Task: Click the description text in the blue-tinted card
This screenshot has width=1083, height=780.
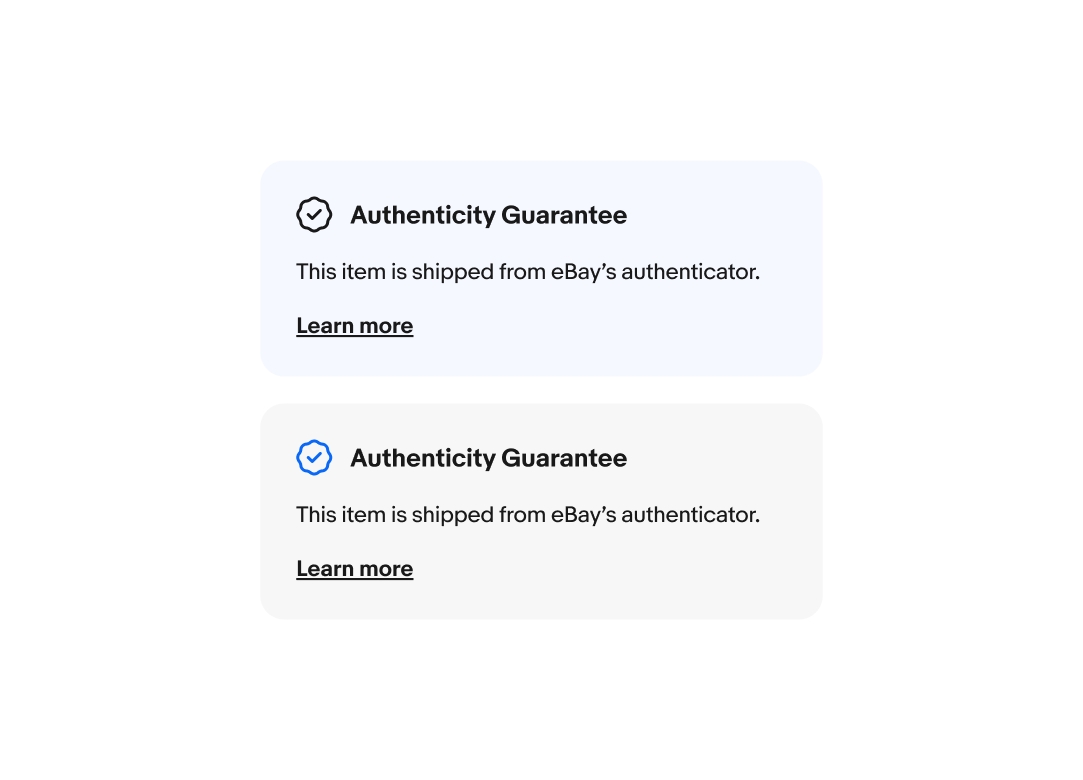Action: [527, 272]
